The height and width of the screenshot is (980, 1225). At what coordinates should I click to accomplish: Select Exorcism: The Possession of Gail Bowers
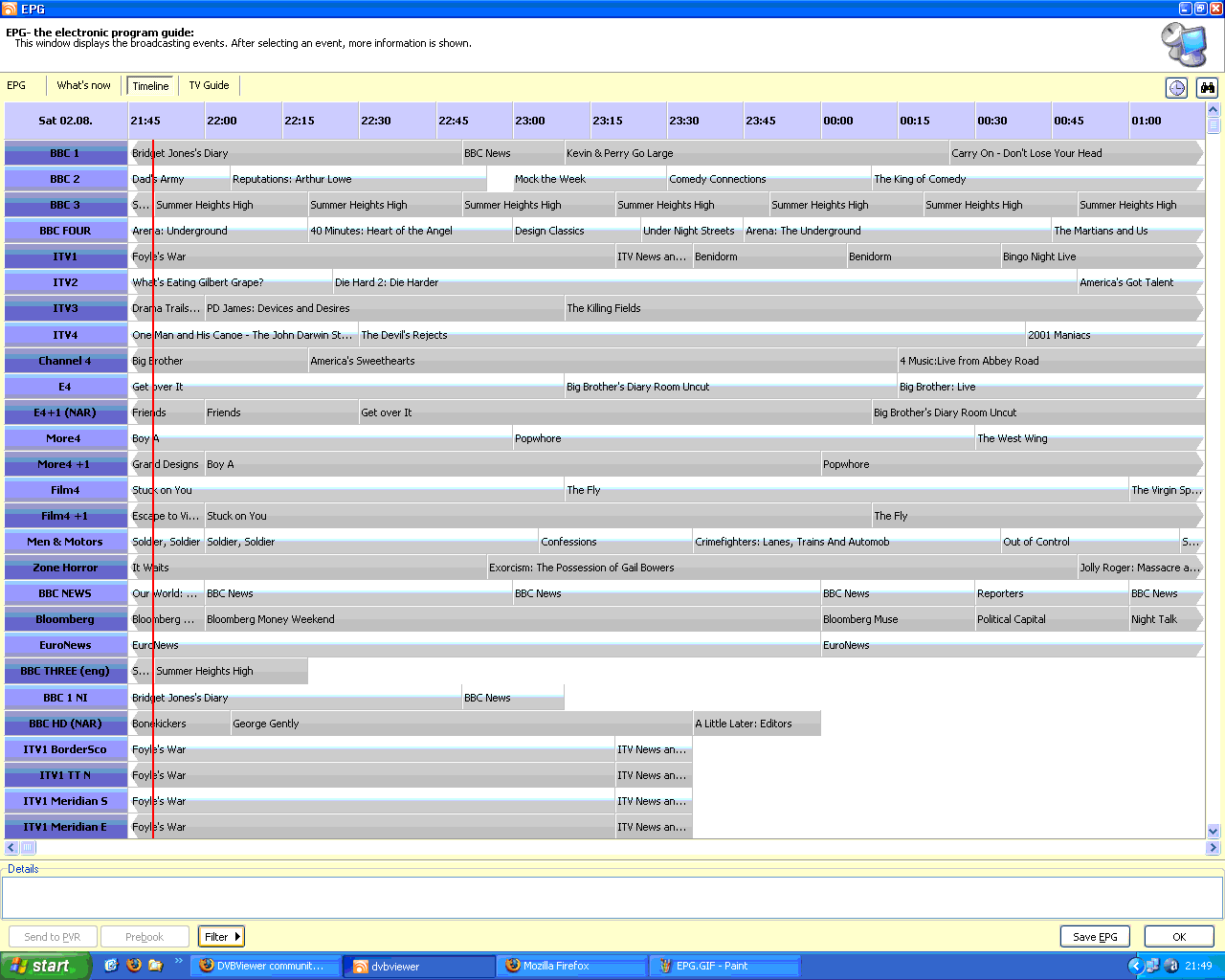782,568
